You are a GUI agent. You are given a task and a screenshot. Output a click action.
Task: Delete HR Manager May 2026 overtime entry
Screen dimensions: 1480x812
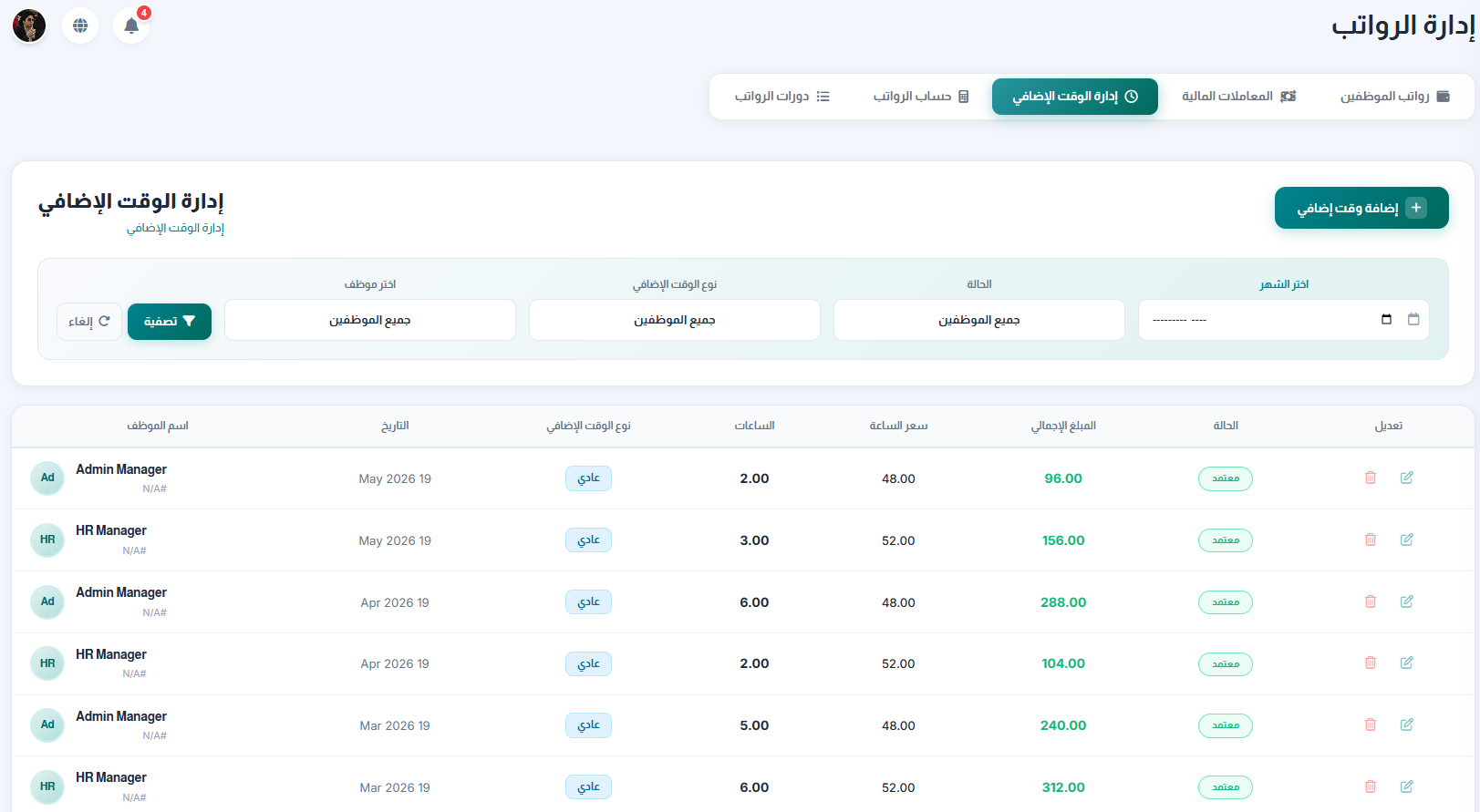tap(1370, 540)
